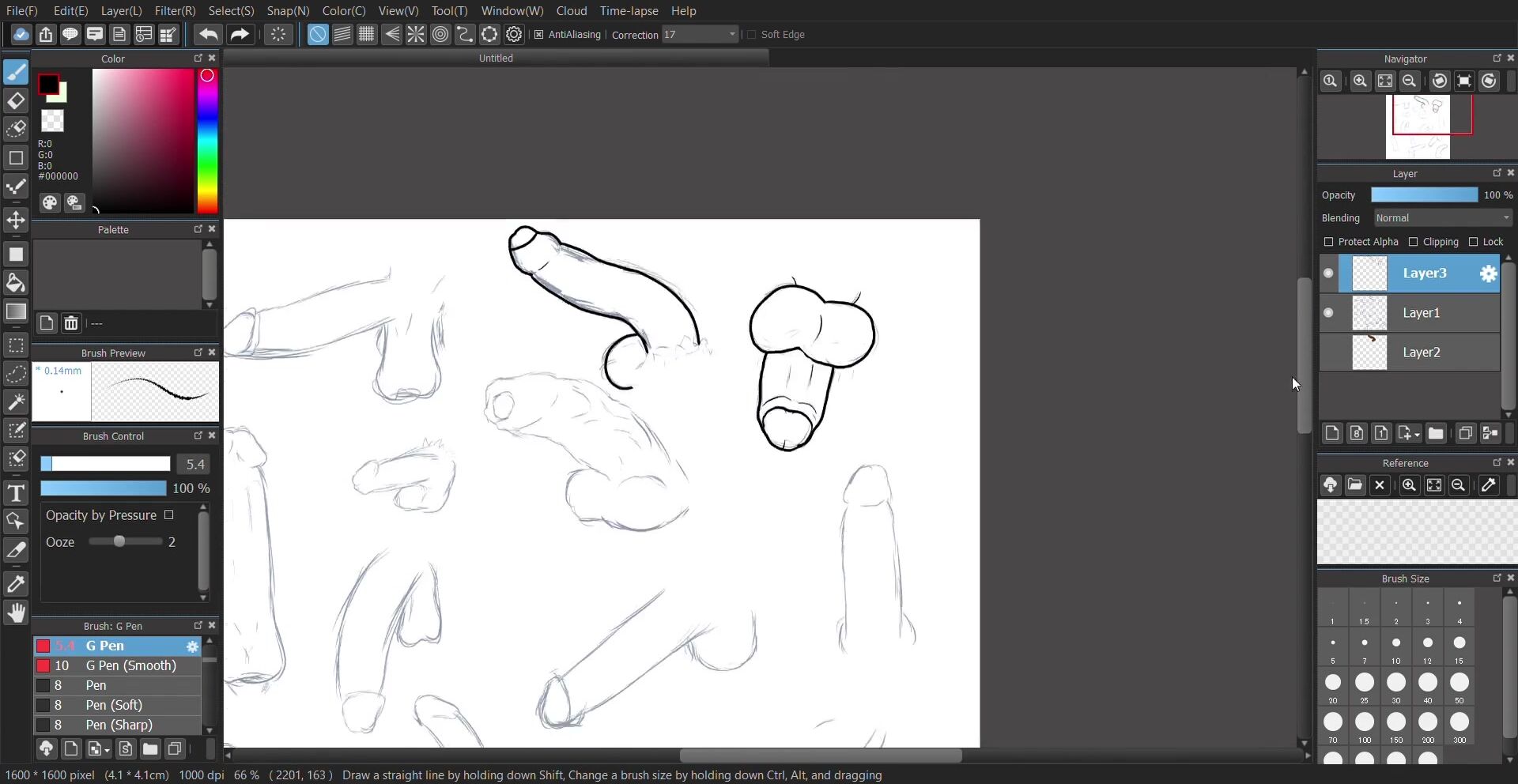
Task: Click the layer Opacity slider
Action: click(1423, 195)
